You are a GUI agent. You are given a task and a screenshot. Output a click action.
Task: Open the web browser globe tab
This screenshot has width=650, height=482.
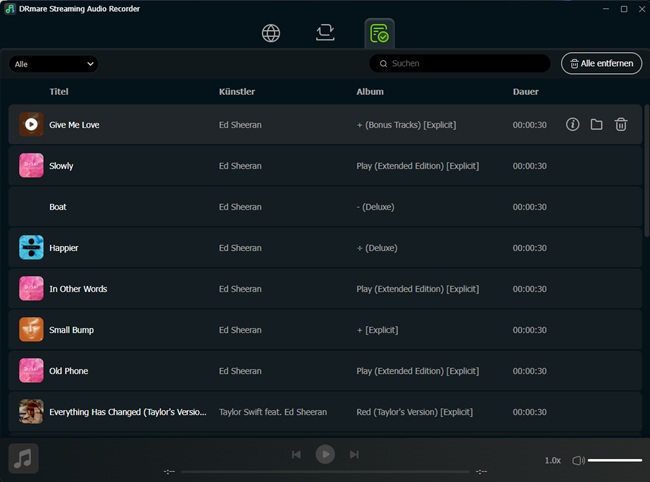pos(271,33)
